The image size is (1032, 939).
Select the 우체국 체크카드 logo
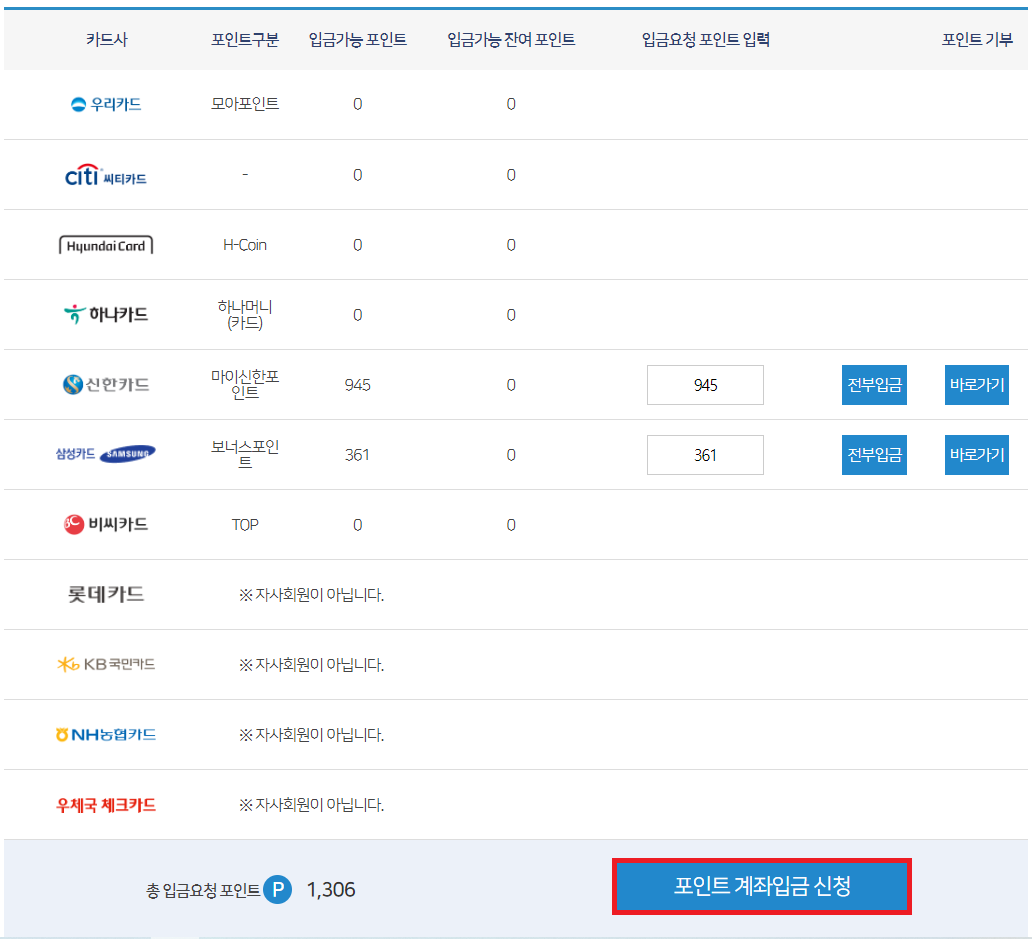click(x=104, y=804)
